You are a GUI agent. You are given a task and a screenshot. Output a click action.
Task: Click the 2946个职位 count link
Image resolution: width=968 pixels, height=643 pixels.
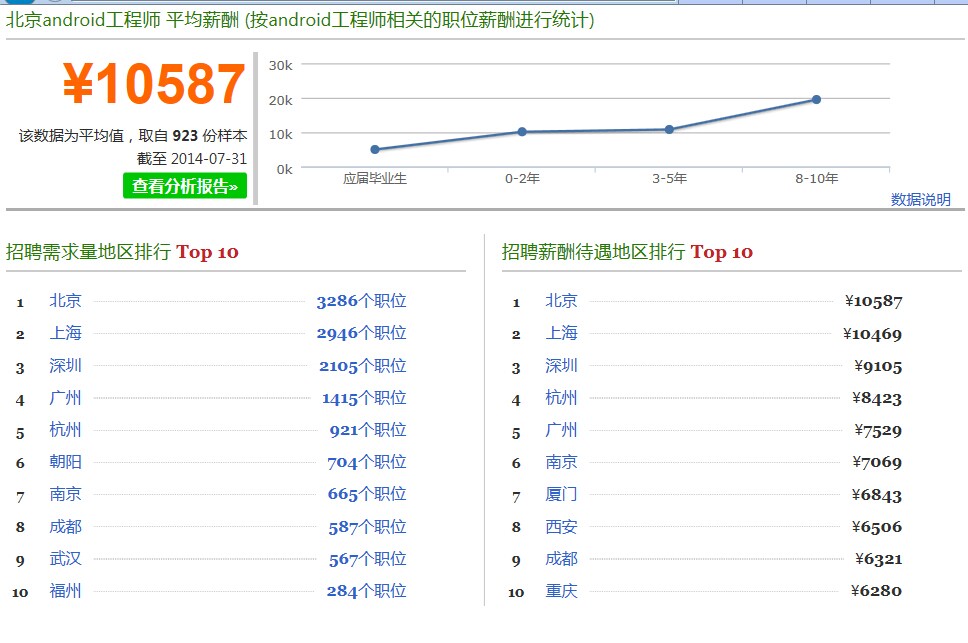click(361, 333)
